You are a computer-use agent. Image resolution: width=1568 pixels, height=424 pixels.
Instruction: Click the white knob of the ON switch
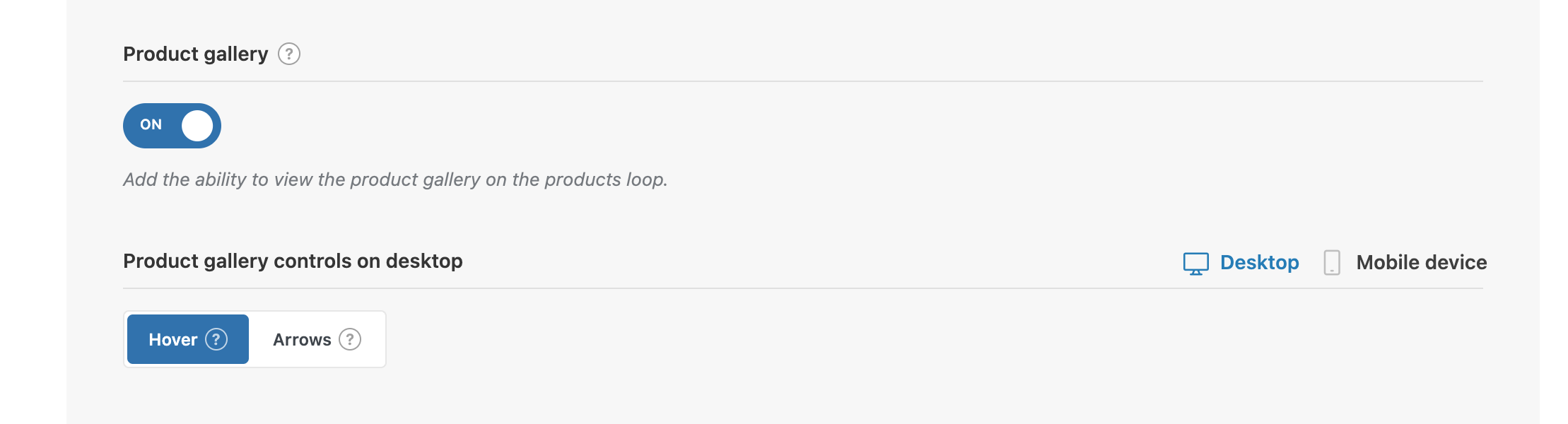tap(197, 126)
